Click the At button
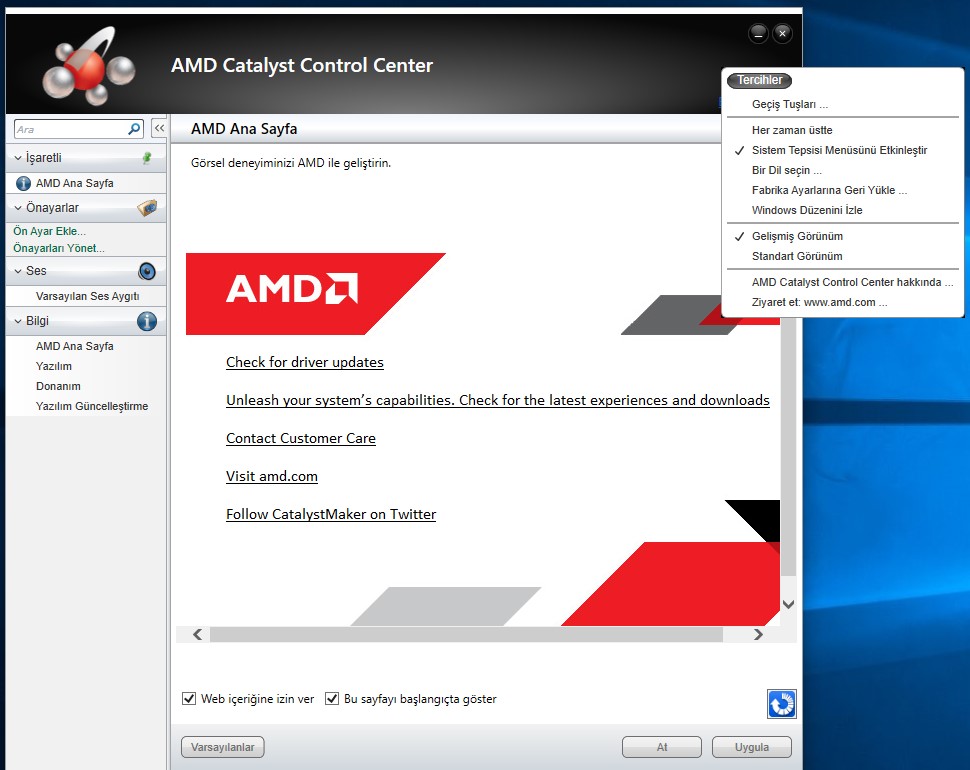This screenshot has height=770, width=970. (x=662, y=747)
